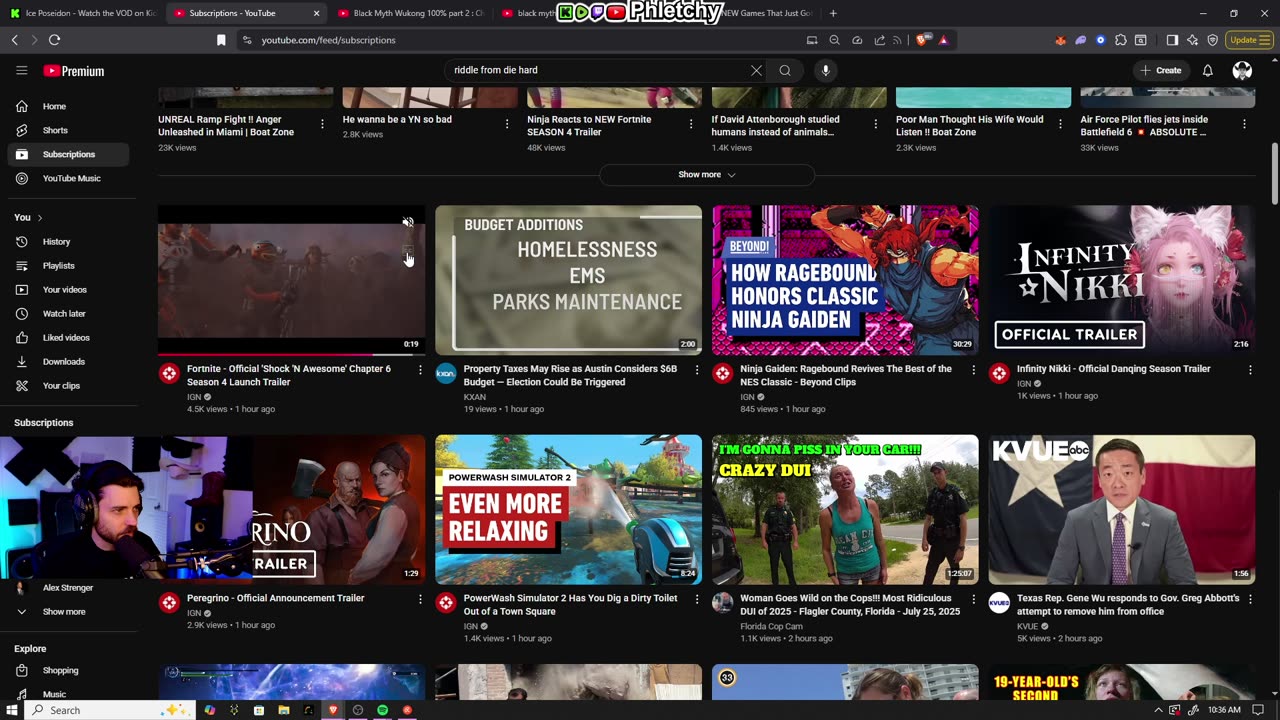
Task: Open the Florida Cop Cam channel avatar
Action: (x=722, y=603)
